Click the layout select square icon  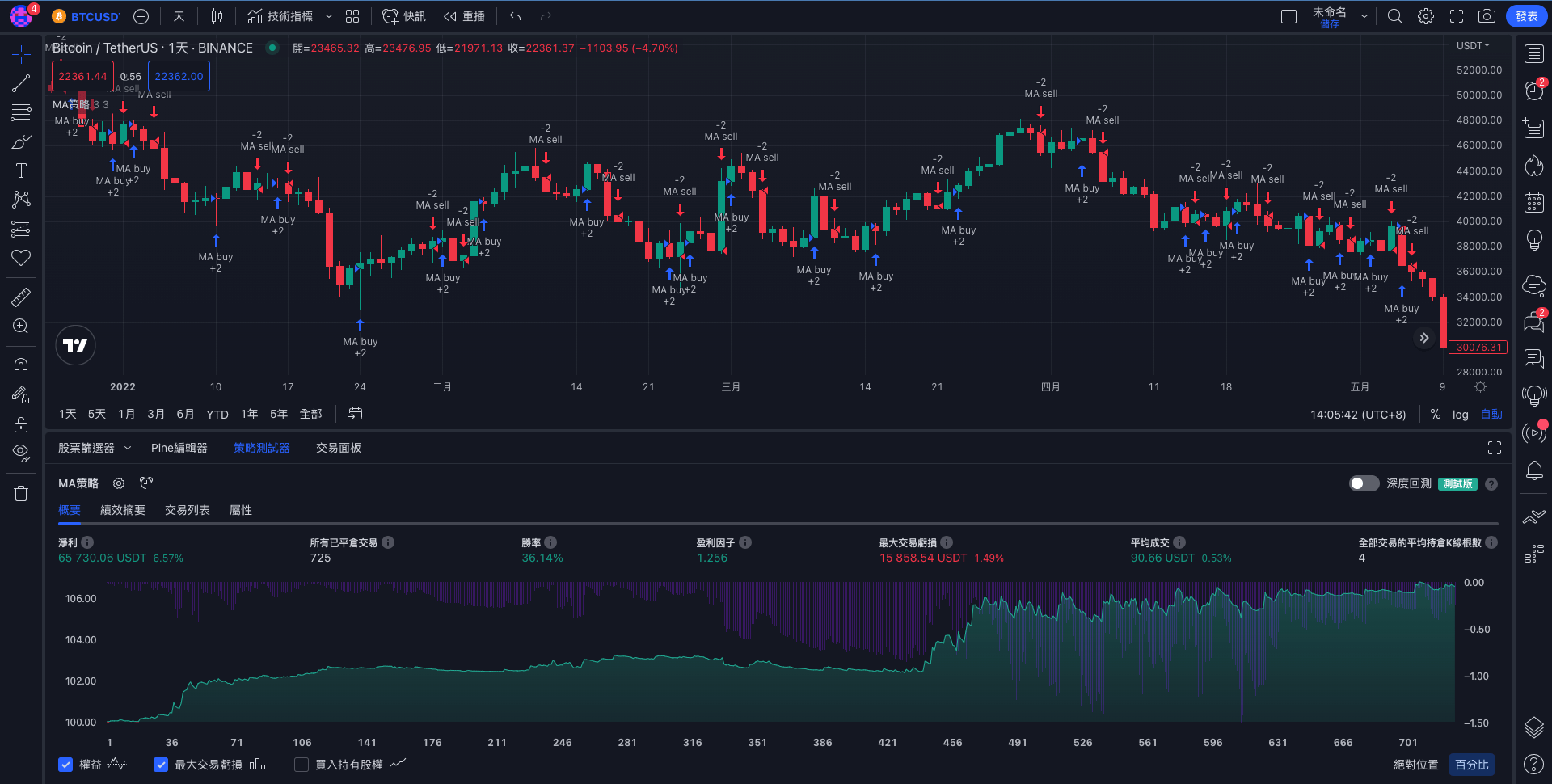pos(1289,16)
